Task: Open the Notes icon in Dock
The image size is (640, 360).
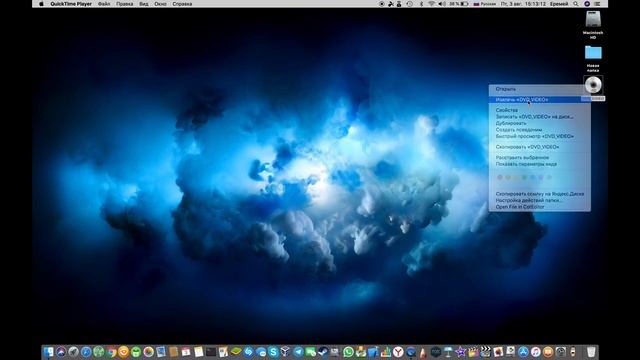Action: click(198, 352)
